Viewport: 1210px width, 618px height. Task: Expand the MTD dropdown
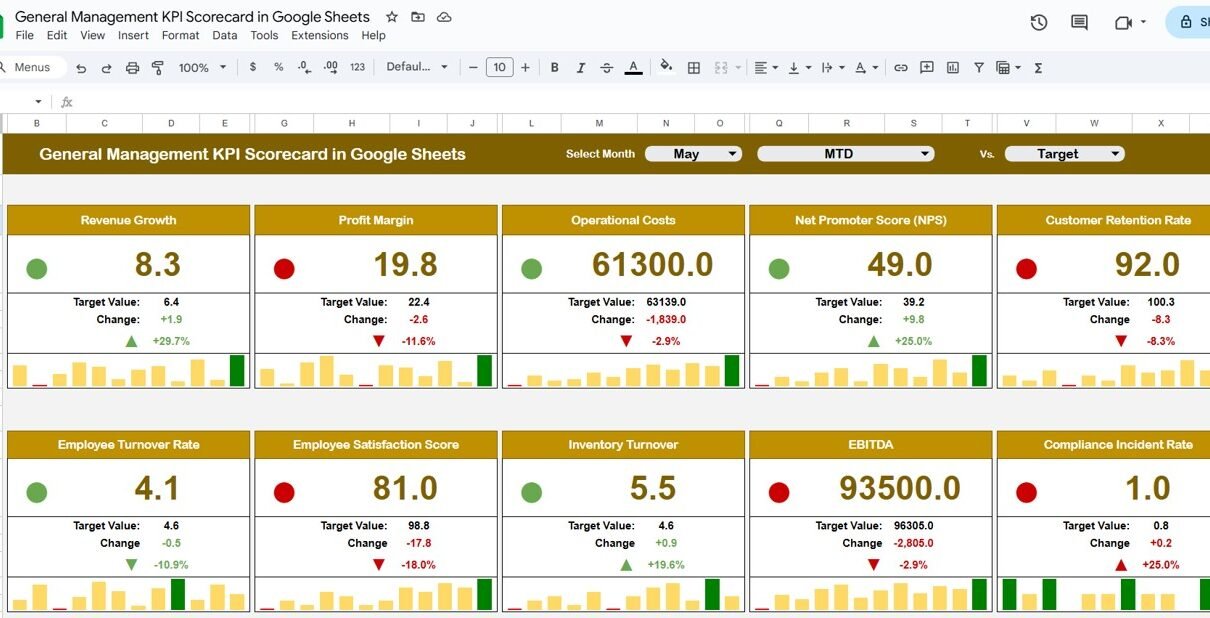click(x=845, y=154)
